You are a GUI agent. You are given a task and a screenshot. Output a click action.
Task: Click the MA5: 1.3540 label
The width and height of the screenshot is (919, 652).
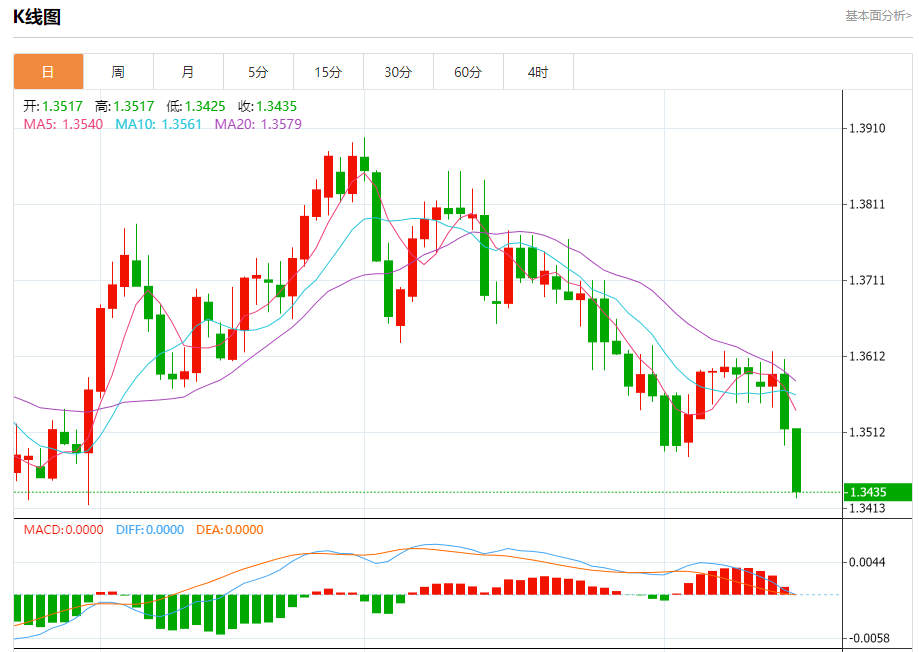[63, 124]
